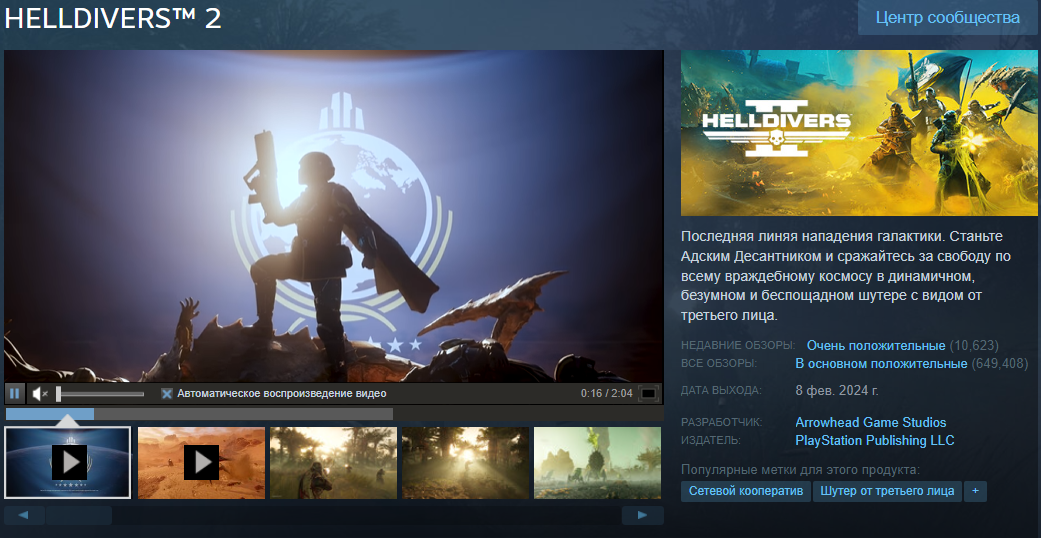
Task: Enter fullscreen mode for the trailer
Action: click(x=648, y=394)
